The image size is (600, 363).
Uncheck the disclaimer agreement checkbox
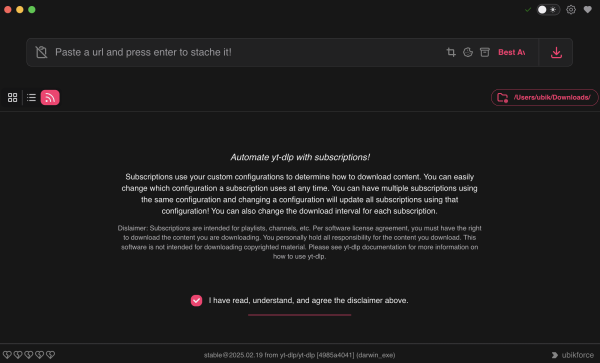[196, 301]
